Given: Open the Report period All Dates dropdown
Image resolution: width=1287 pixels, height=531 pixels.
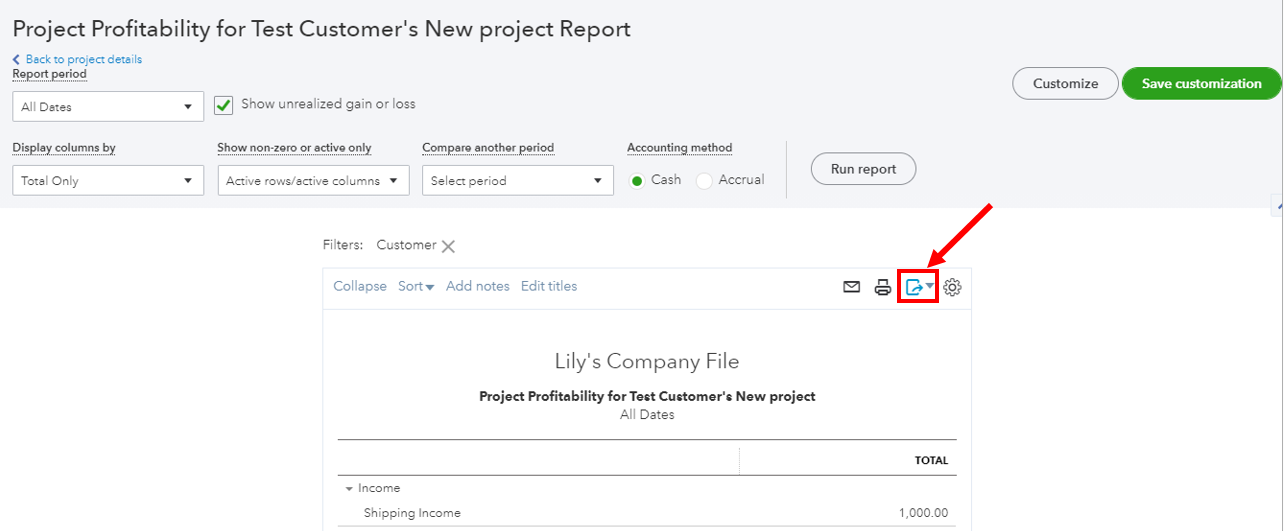Looking at the screenshot, I should (x=108, y=107).
